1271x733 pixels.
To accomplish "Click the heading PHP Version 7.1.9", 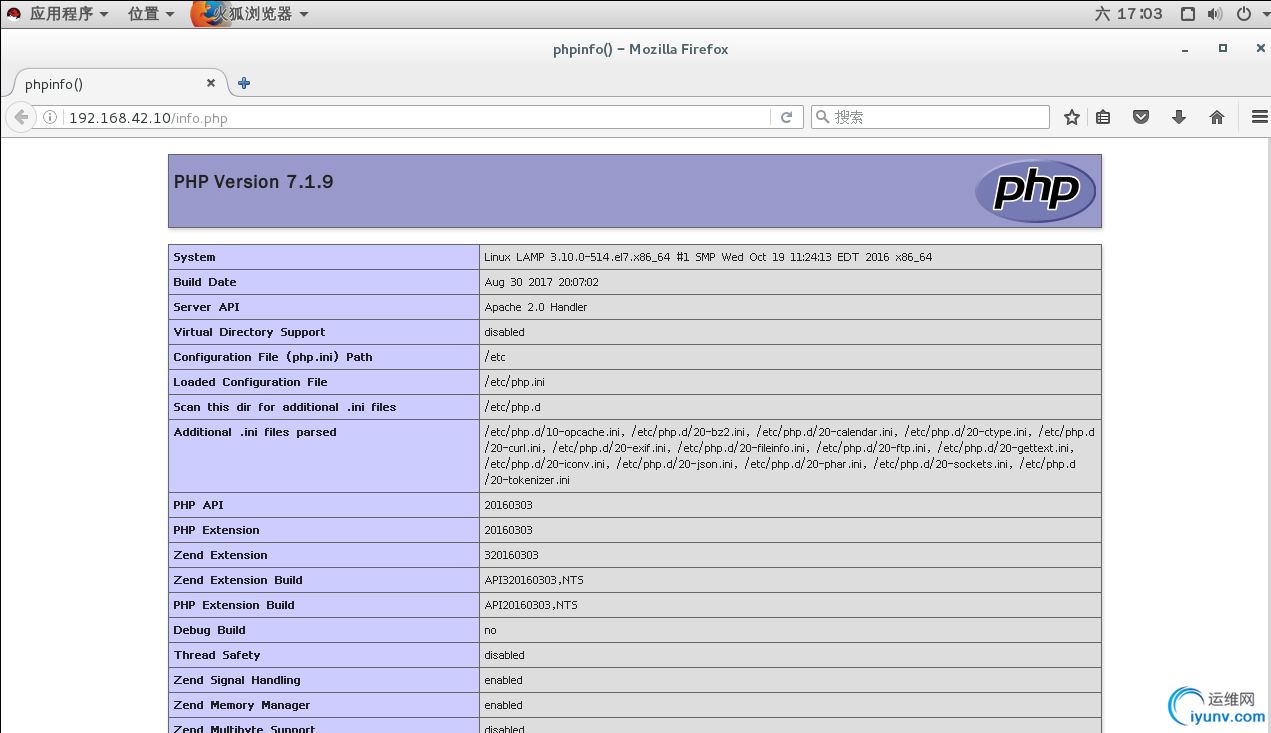I will (x=254, y=182).
